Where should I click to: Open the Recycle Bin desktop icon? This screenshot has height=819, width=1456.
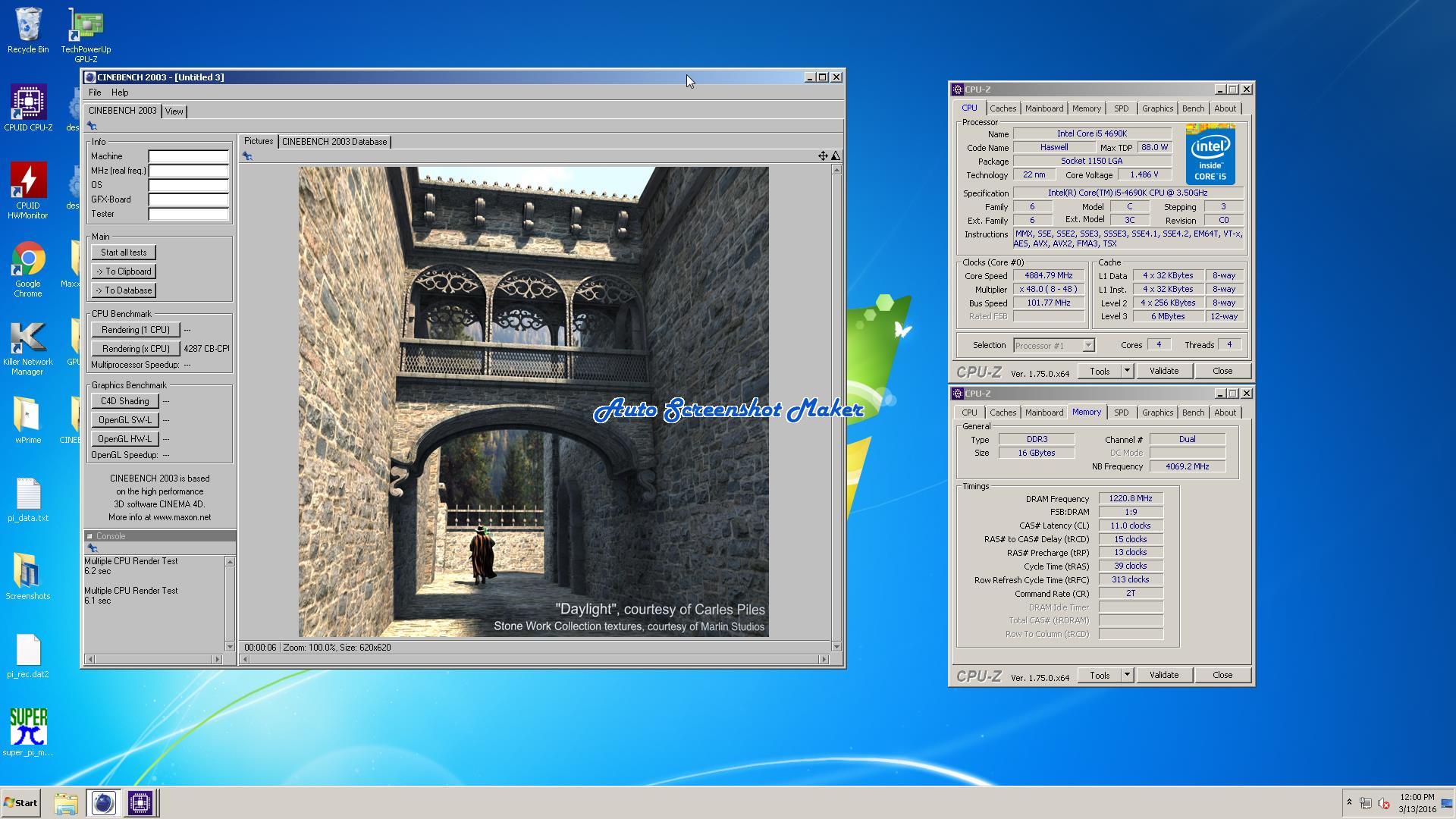[28, 30]
